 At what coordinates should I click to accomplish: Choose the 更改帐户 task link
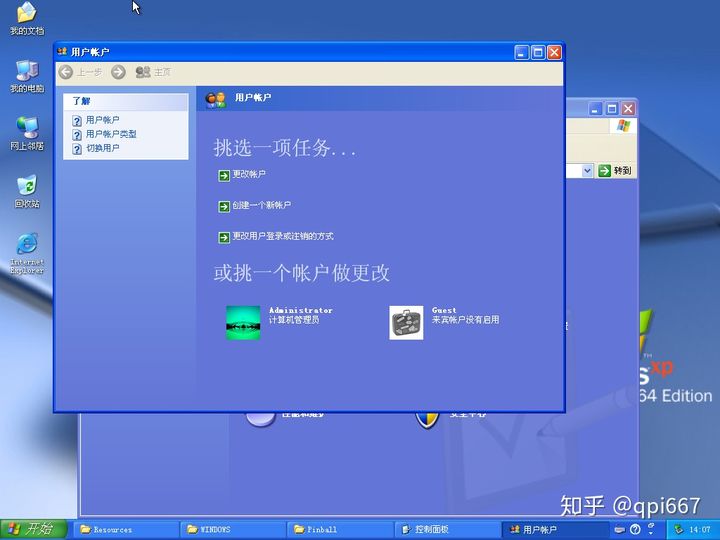point(249,174)
